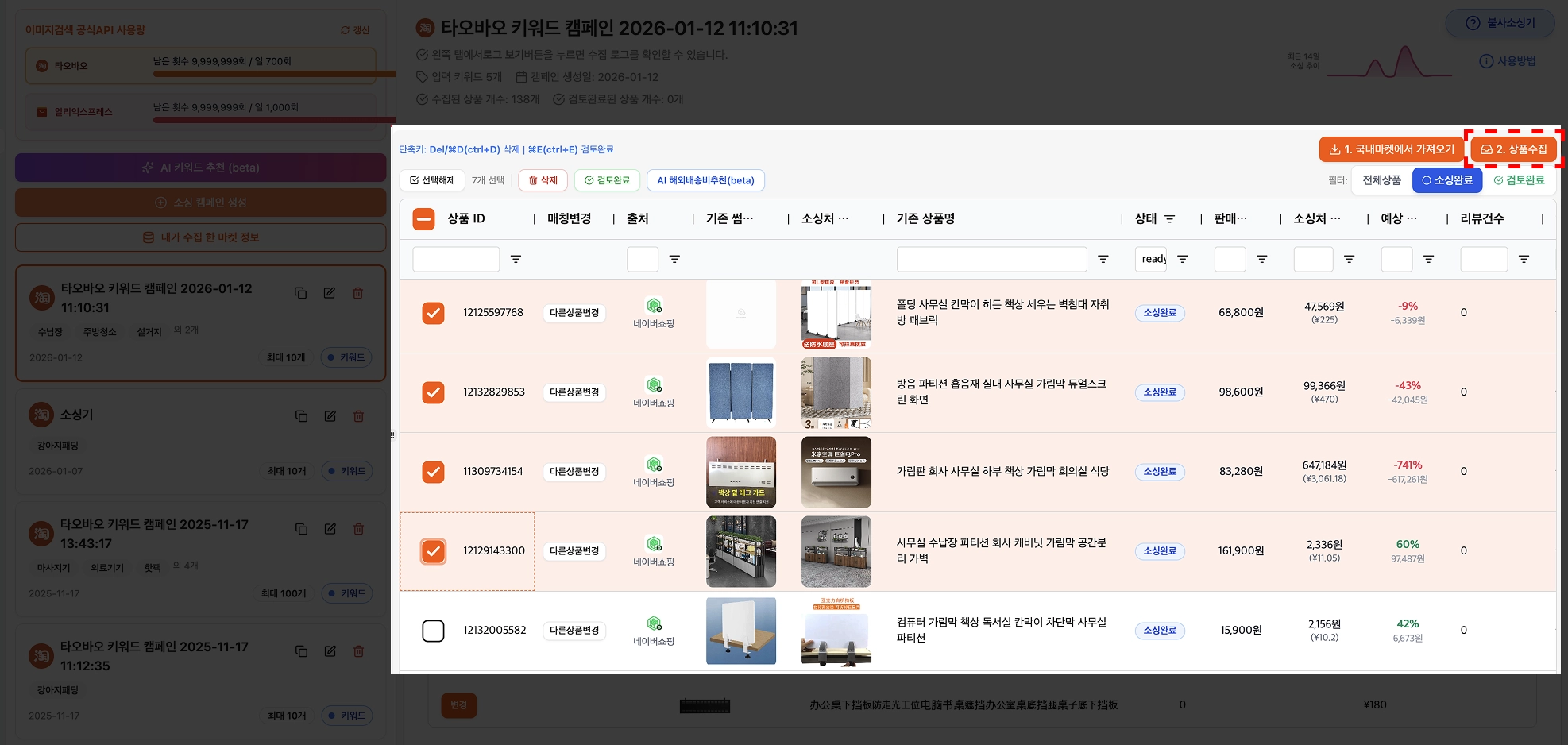Edit campaign 2025-11-17 13:43:17

(330, 529)
